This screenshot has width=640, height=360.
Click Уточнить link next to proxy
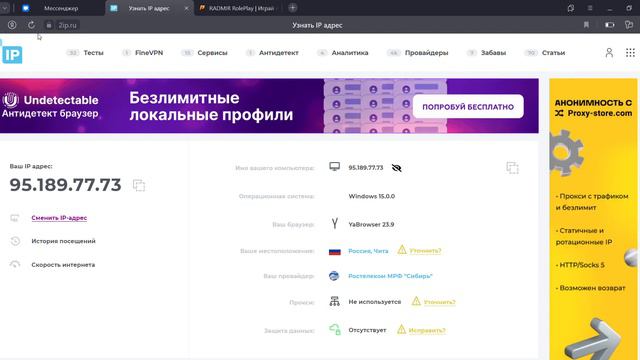pyautogui.click(x=440, y=302)
